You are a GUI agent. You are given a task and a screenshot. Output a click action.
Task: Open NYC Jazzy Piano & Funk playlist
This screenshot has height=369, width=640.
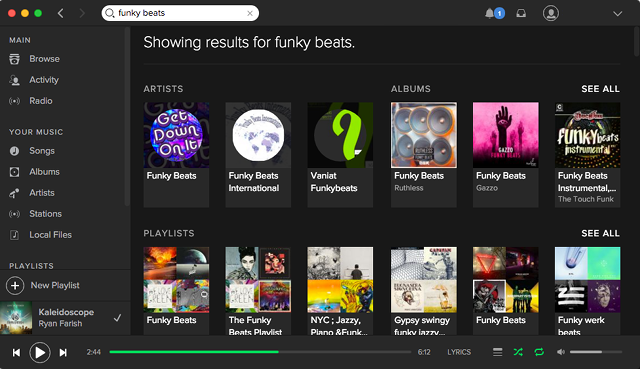pyautogui.click(x=340, y=280)
